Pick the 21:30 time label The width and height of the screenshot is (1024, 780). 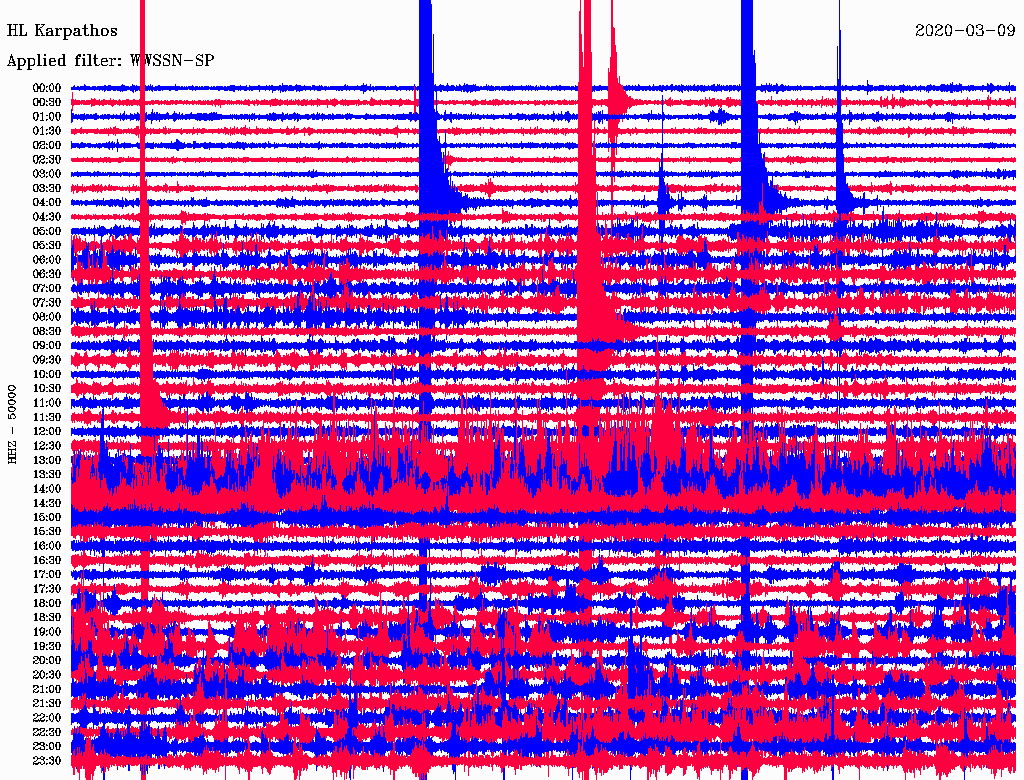click(x=47, y=703)
